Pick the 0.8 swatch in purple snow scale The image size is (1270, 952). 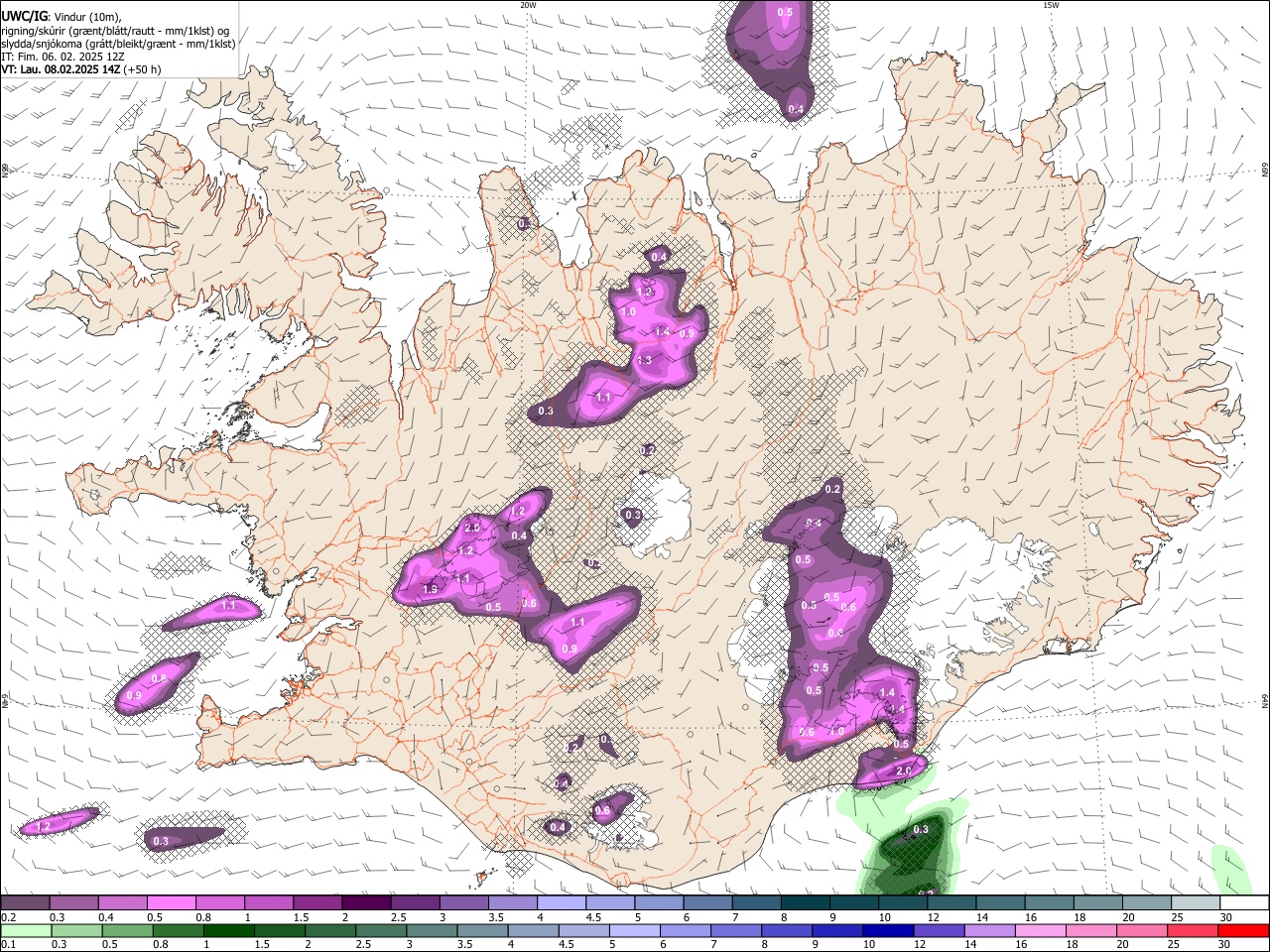pyautogui.click(x=220, y=903)
